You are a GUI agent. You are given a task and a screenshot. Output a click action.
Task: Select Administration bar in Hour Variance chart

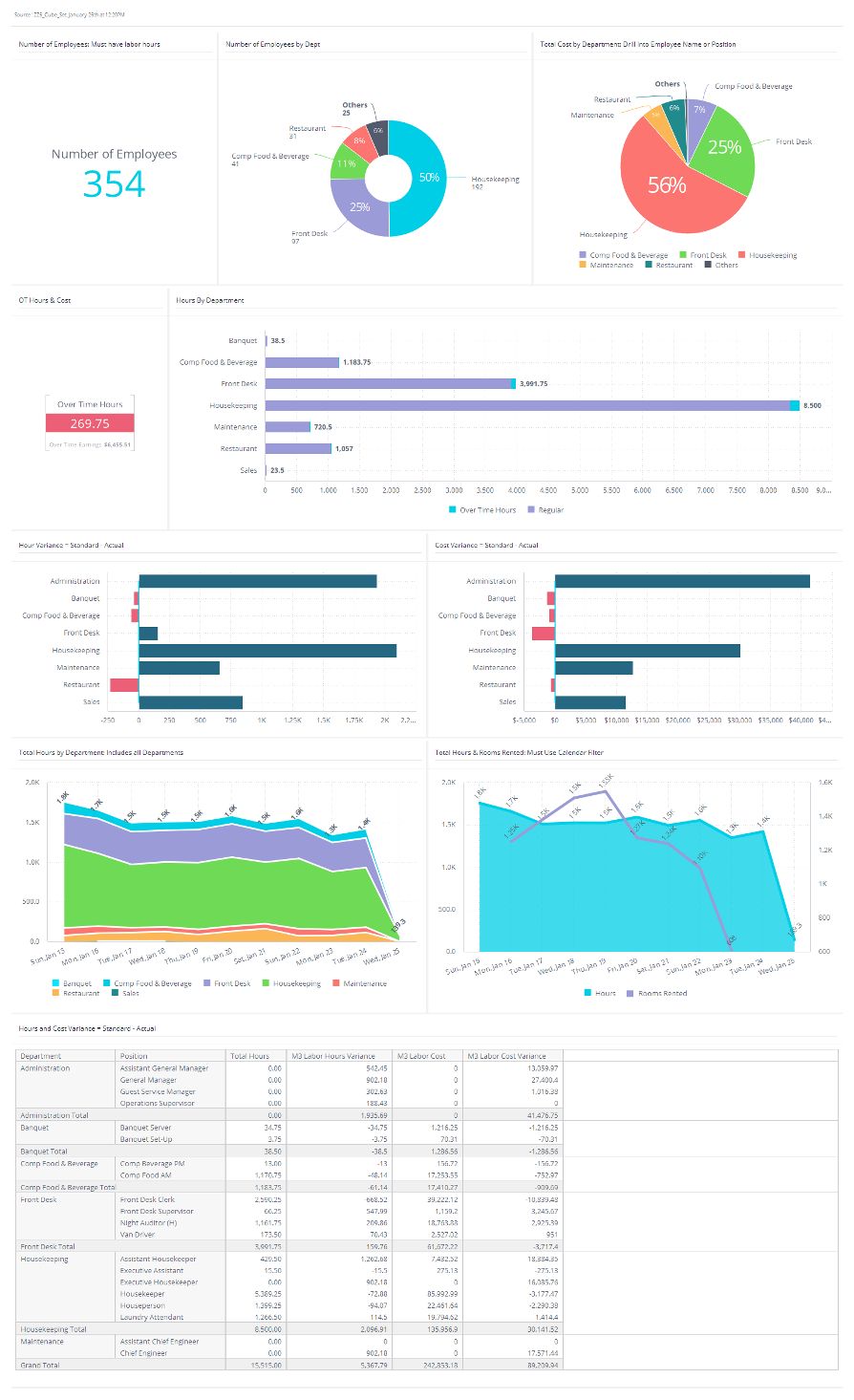258,581
